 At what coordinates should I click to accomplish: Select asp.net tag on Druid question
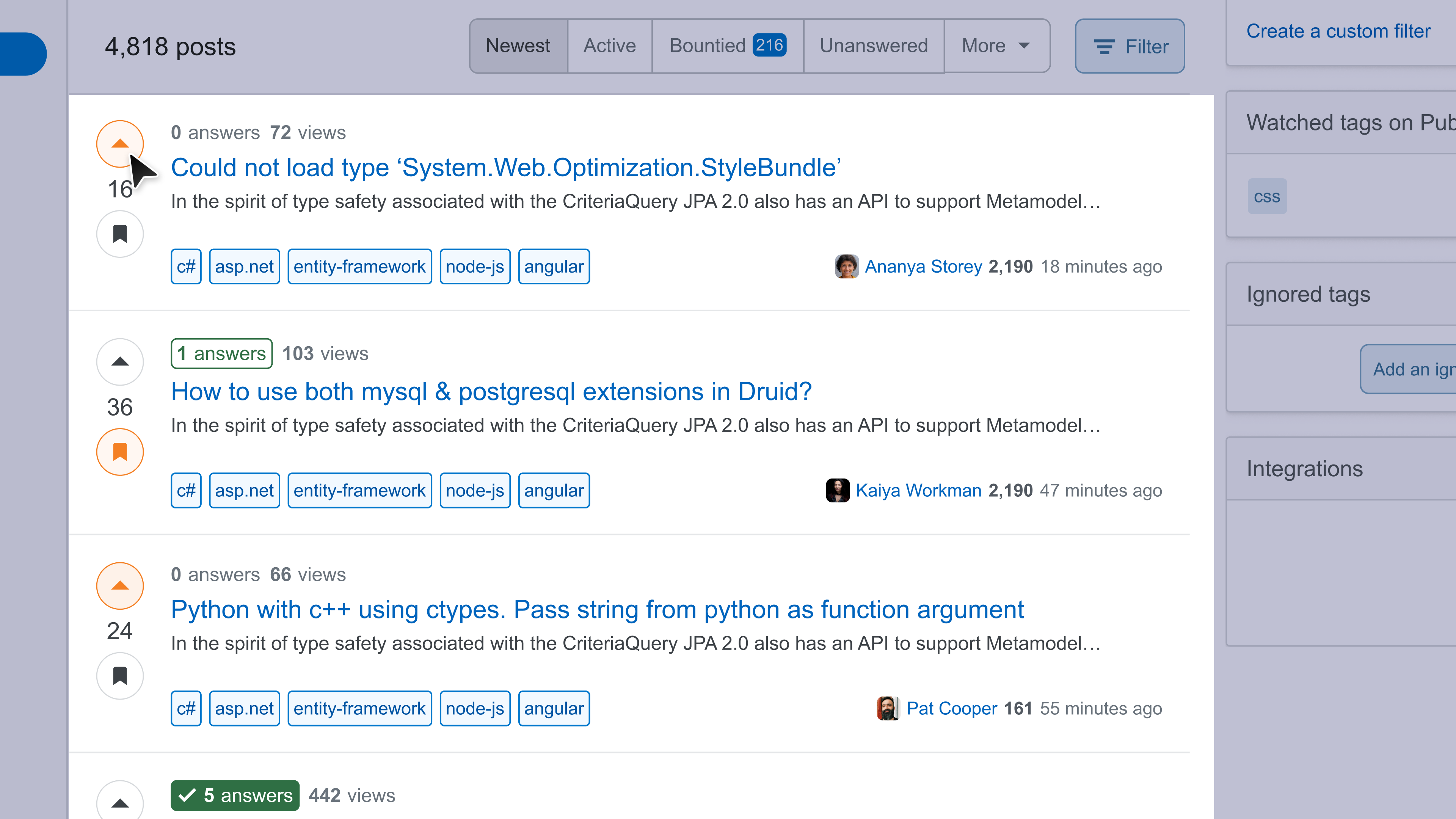(x=244, y=490)
